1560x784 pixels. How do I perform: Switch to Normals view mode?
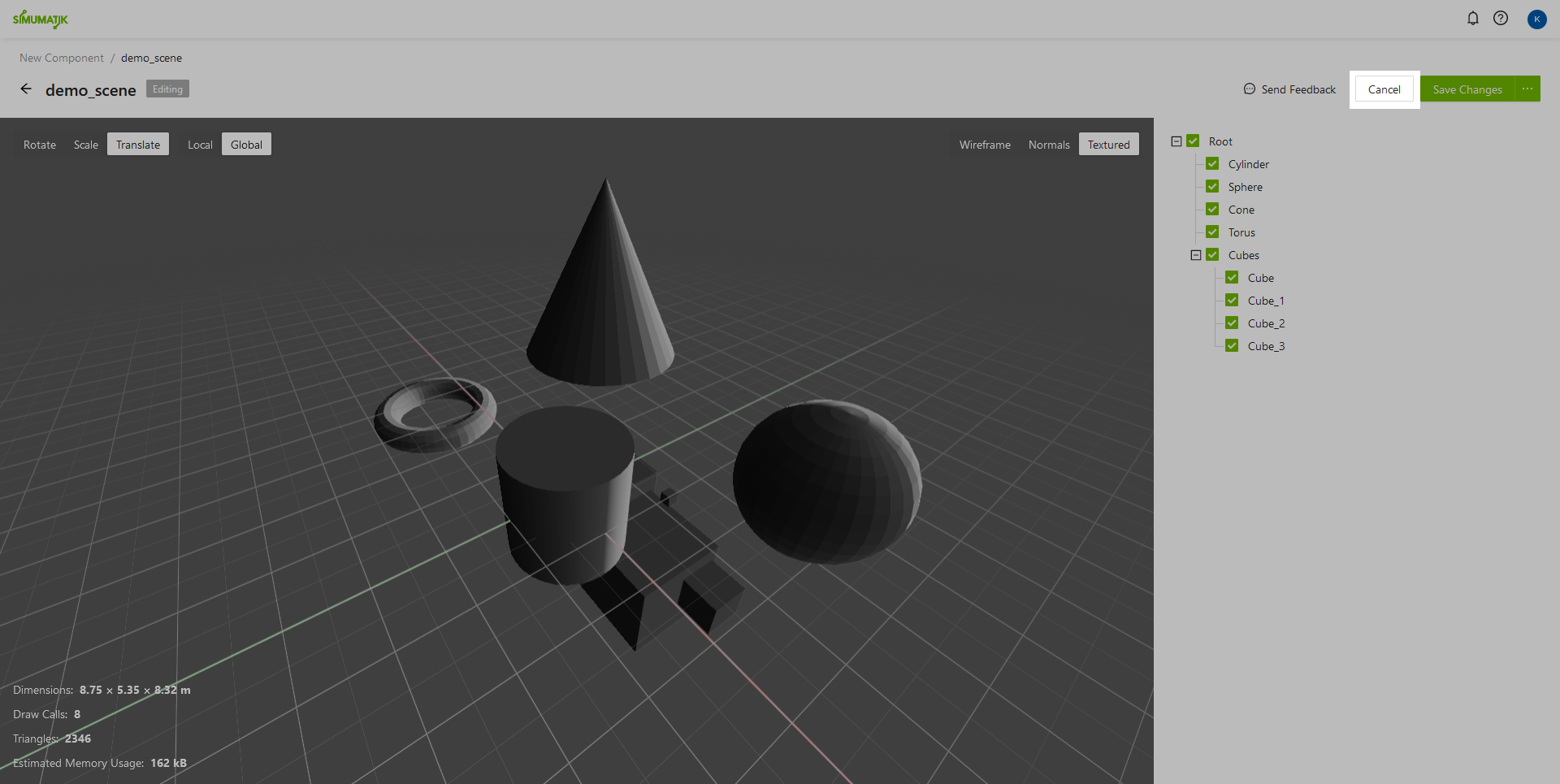click(1049, 145)
